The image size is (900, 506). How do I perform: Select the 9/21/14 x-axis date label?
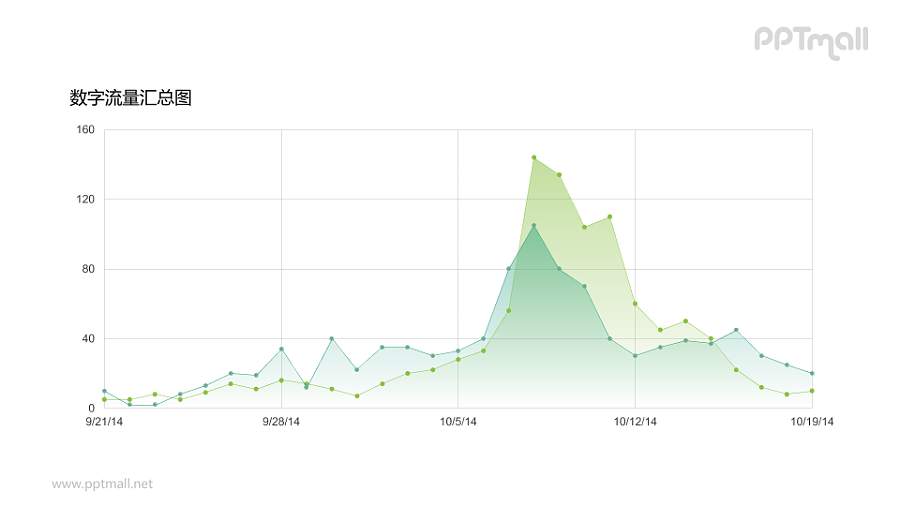pyautogui.click(x=104, y=422)
